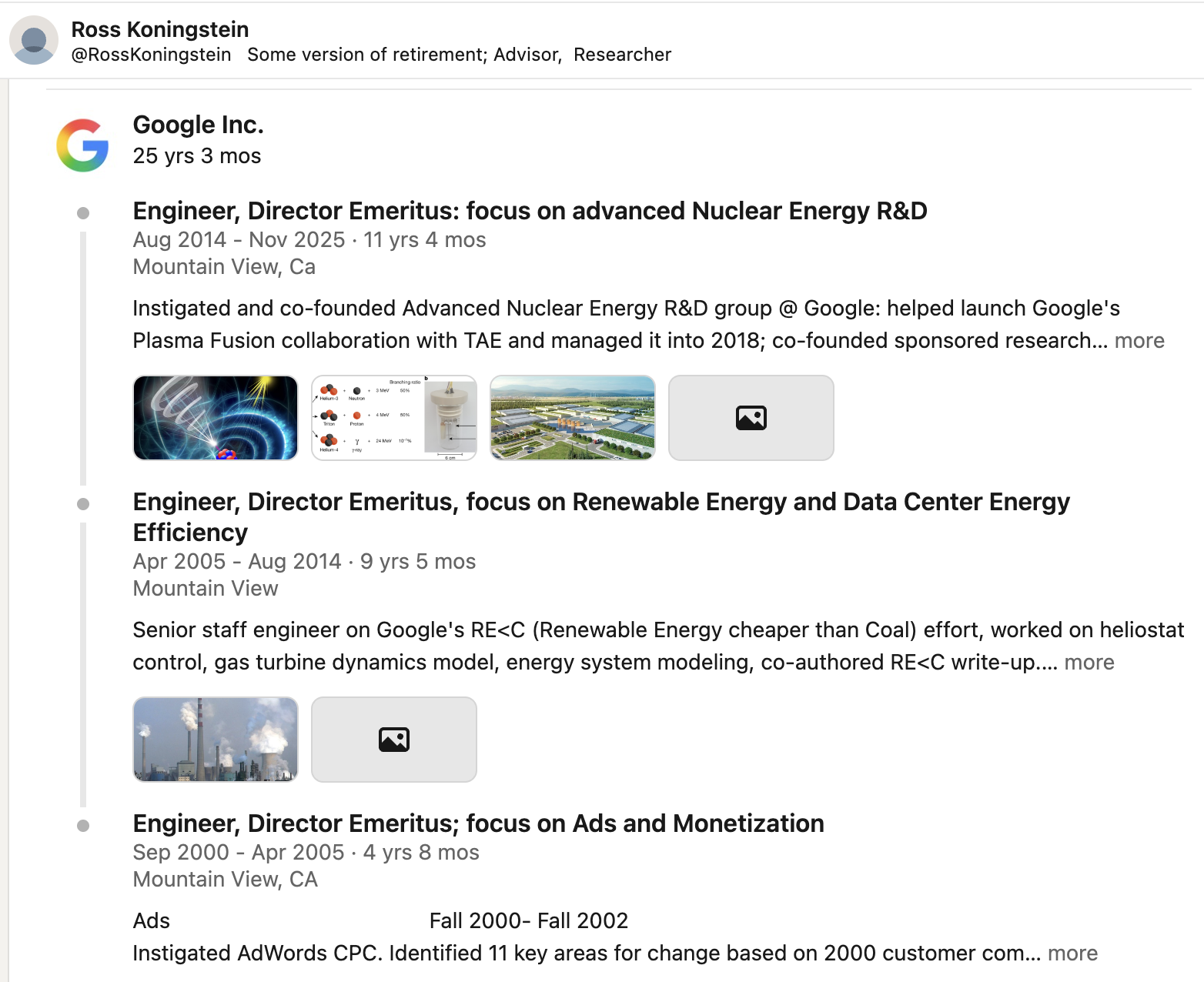Open Ross Koningstein profile name link
Image resolution: width=1204 pixels, height=982 pixels.
pos(160,29)
